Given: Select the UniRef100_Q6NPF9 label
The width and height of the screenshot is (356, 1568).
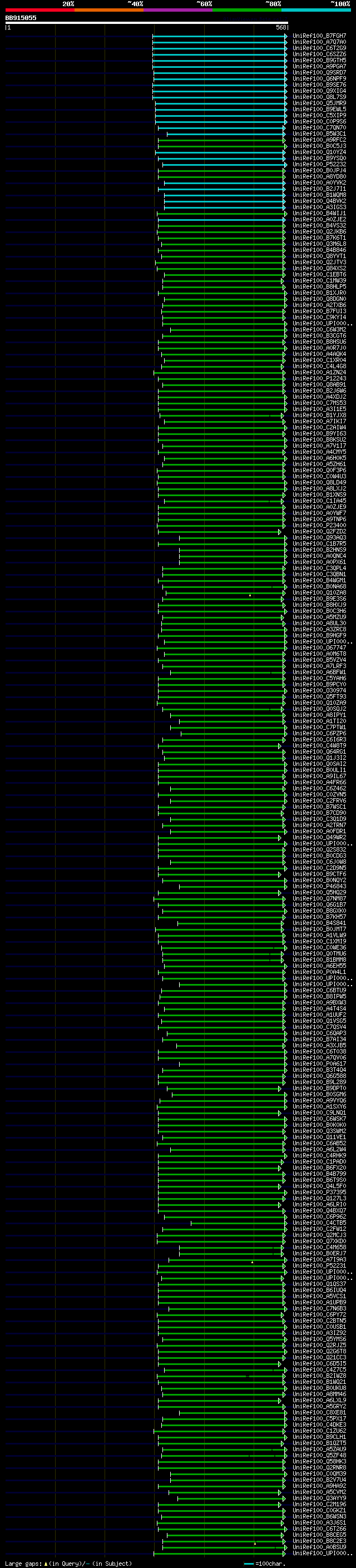Looking at the screenshot, I should 319,78.
